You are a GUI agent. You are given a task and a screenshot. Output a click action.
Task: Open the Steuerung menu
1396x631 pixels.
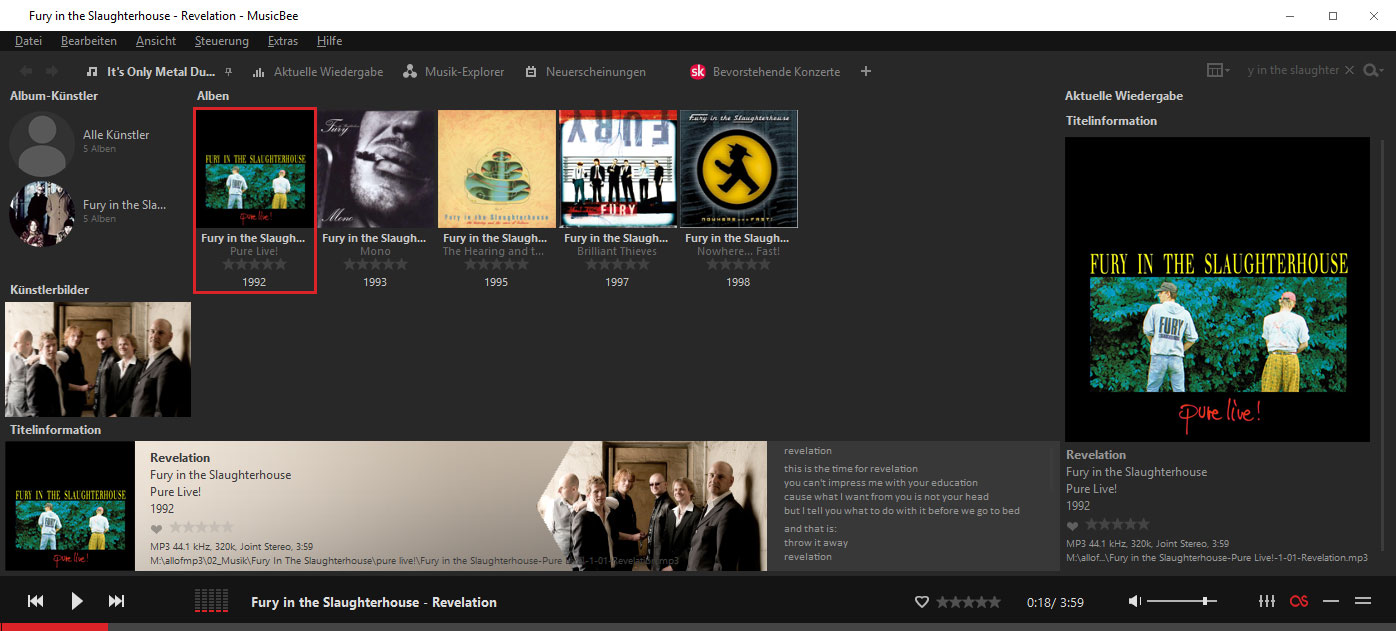(221, 41)
